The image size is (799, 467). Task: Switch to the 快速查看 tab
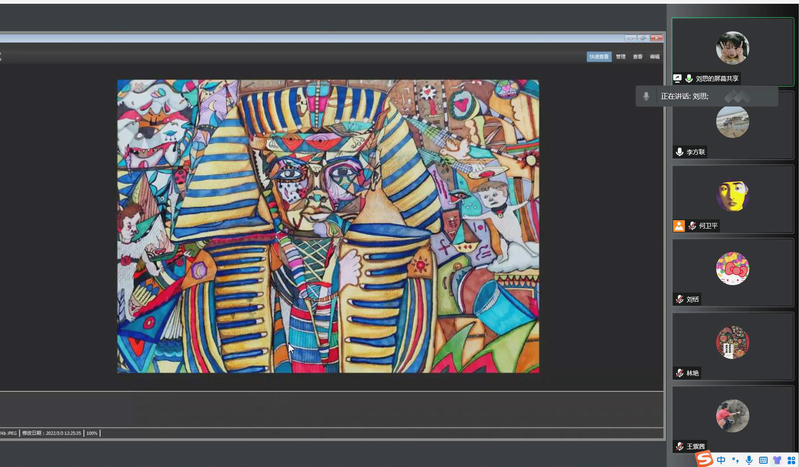pos(599,57)
